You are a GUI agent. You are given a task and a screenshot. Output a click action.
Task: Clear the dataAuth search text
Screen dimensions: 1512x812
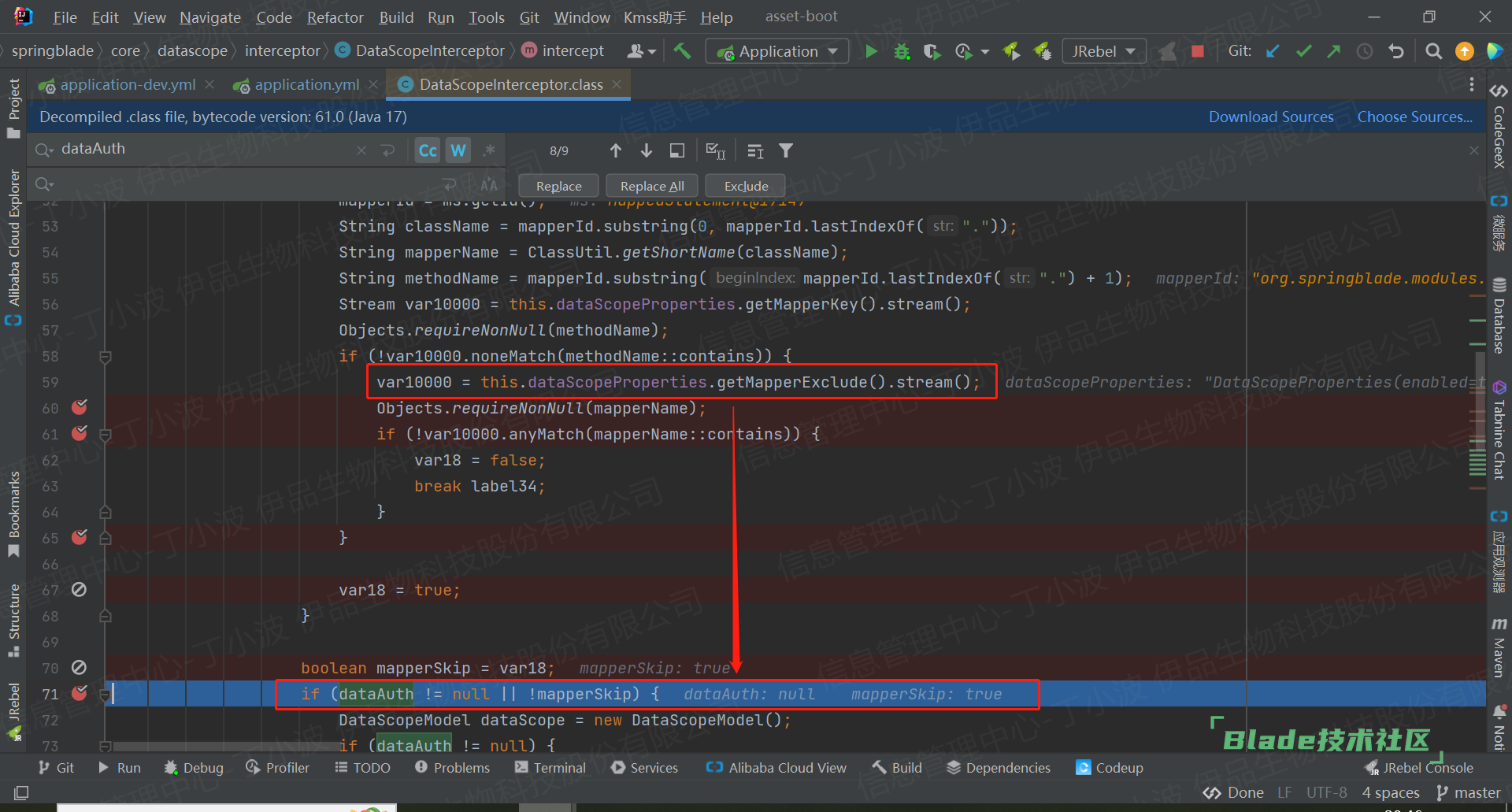coord(361,150)
